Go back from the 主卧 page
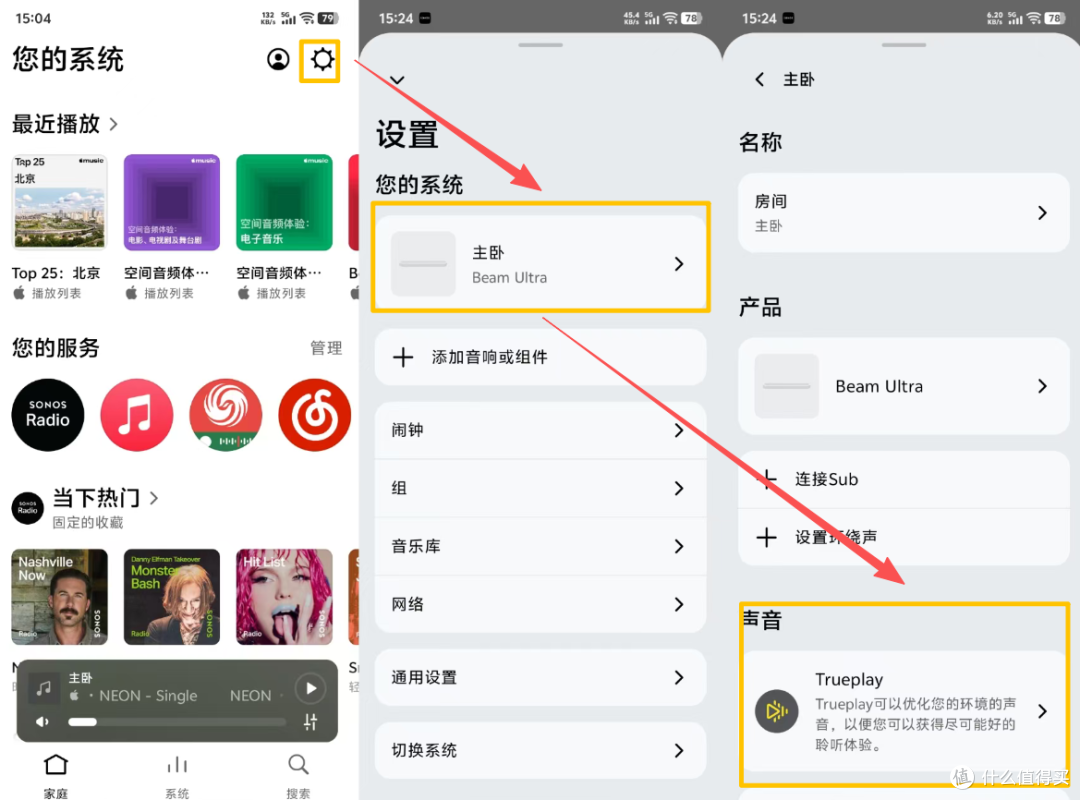1080x800 pixels. [x=759, y=79]
